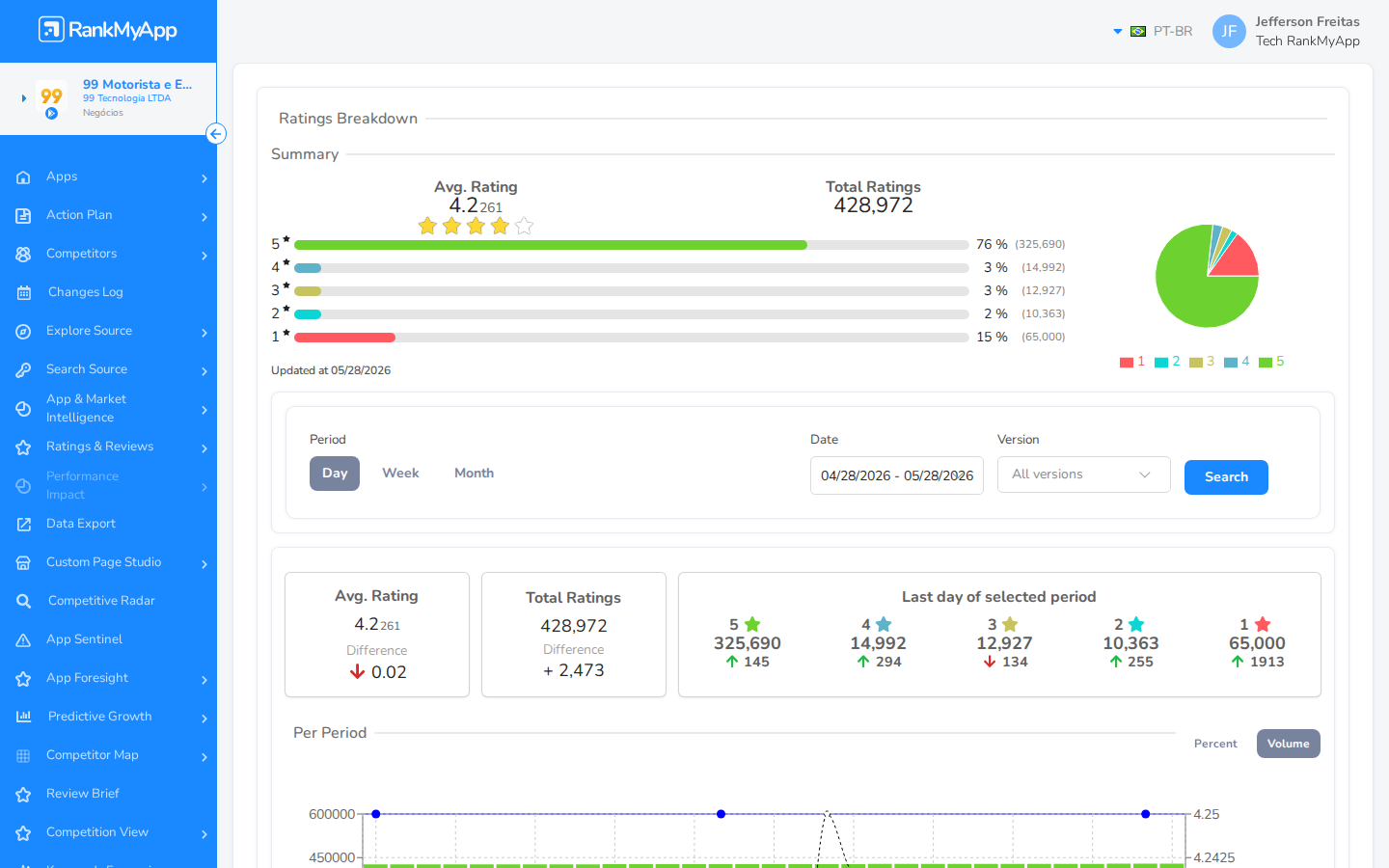This screenshot has height=868, width=1389.
Task: Open App Foresight menu label
Action: coord(87,678)
